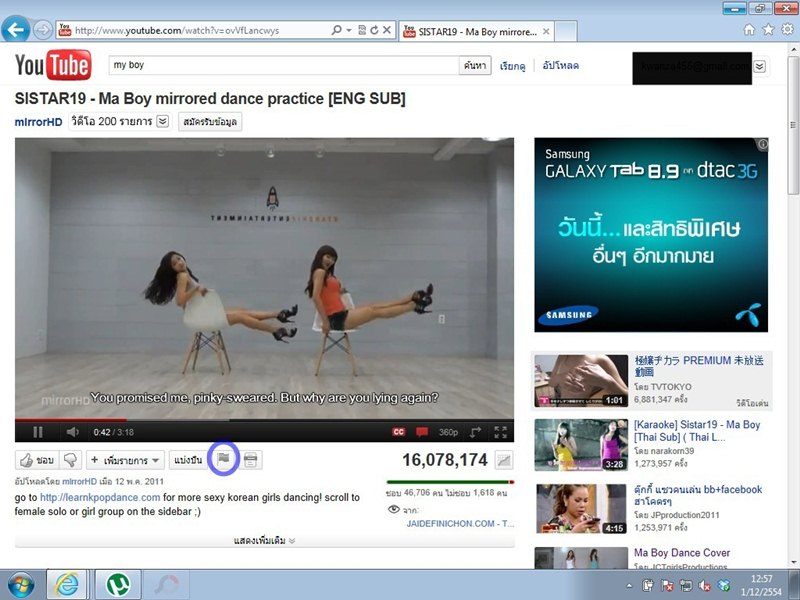This screenshot has width=800, height=600.
Task: Flag the video with flag icon
Action: (223, 459)
